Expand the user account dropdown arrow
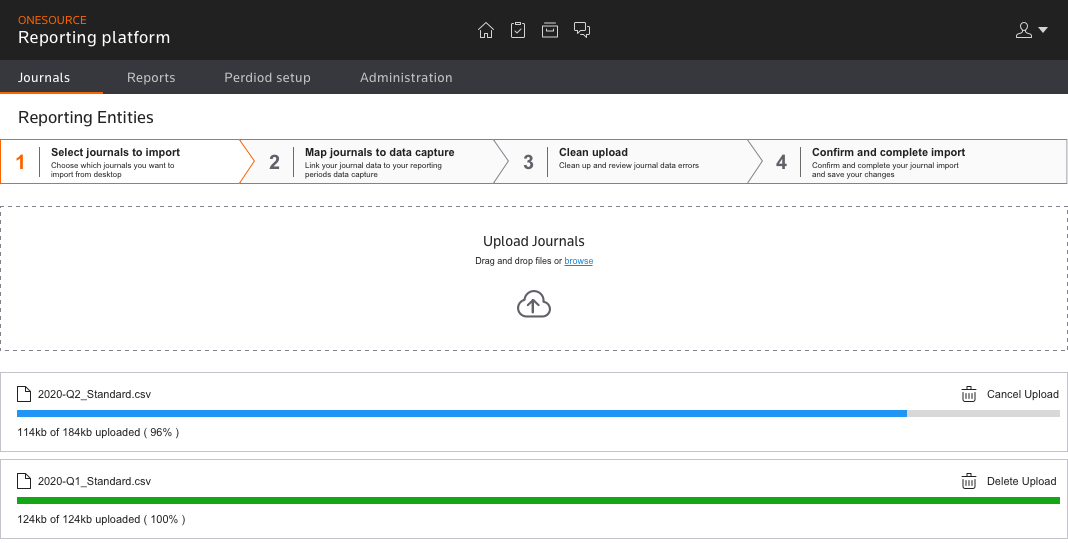 click(1043, 30)
